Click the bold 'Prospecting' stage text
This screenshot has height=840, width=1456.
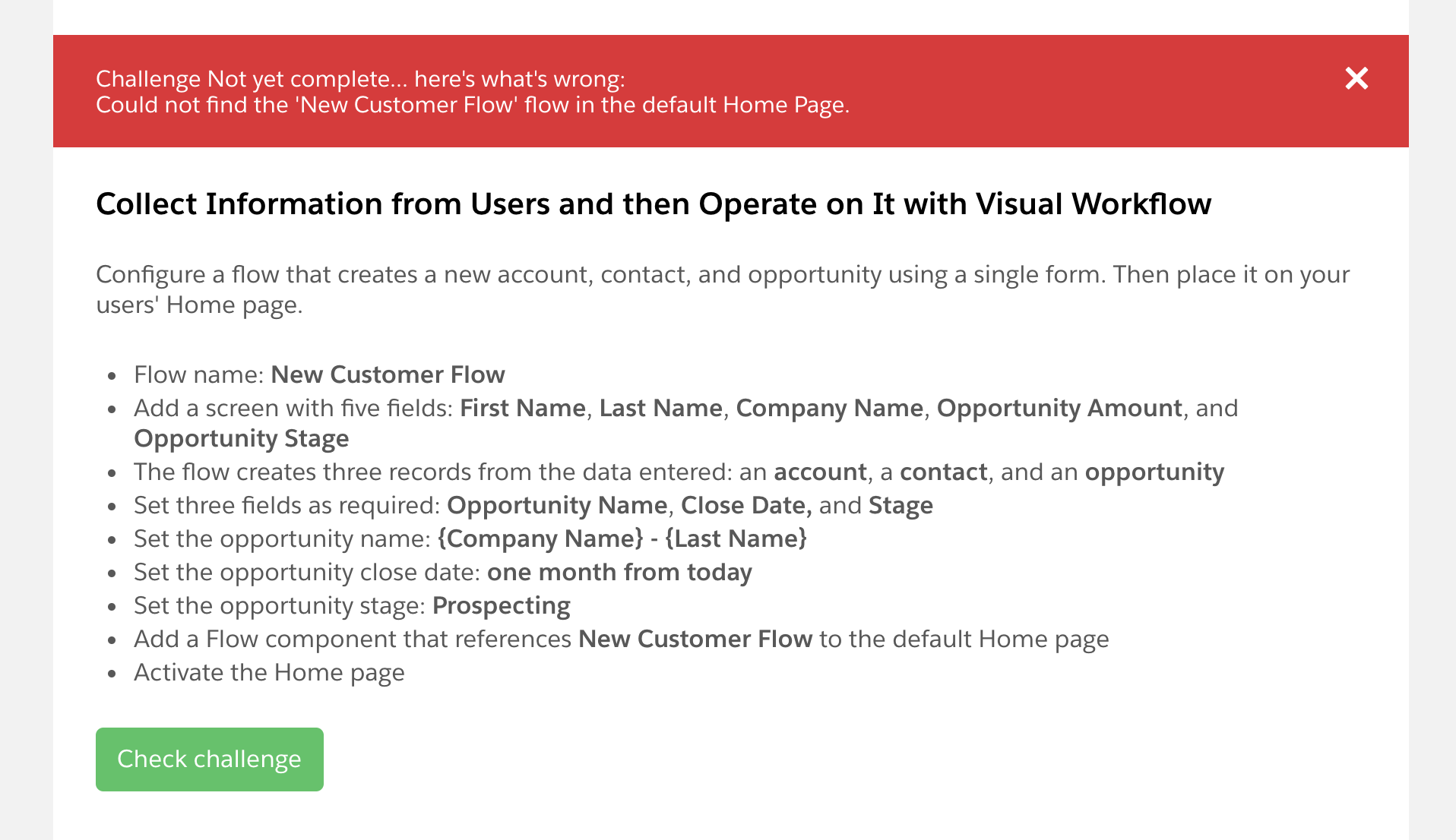pos(502,605)
